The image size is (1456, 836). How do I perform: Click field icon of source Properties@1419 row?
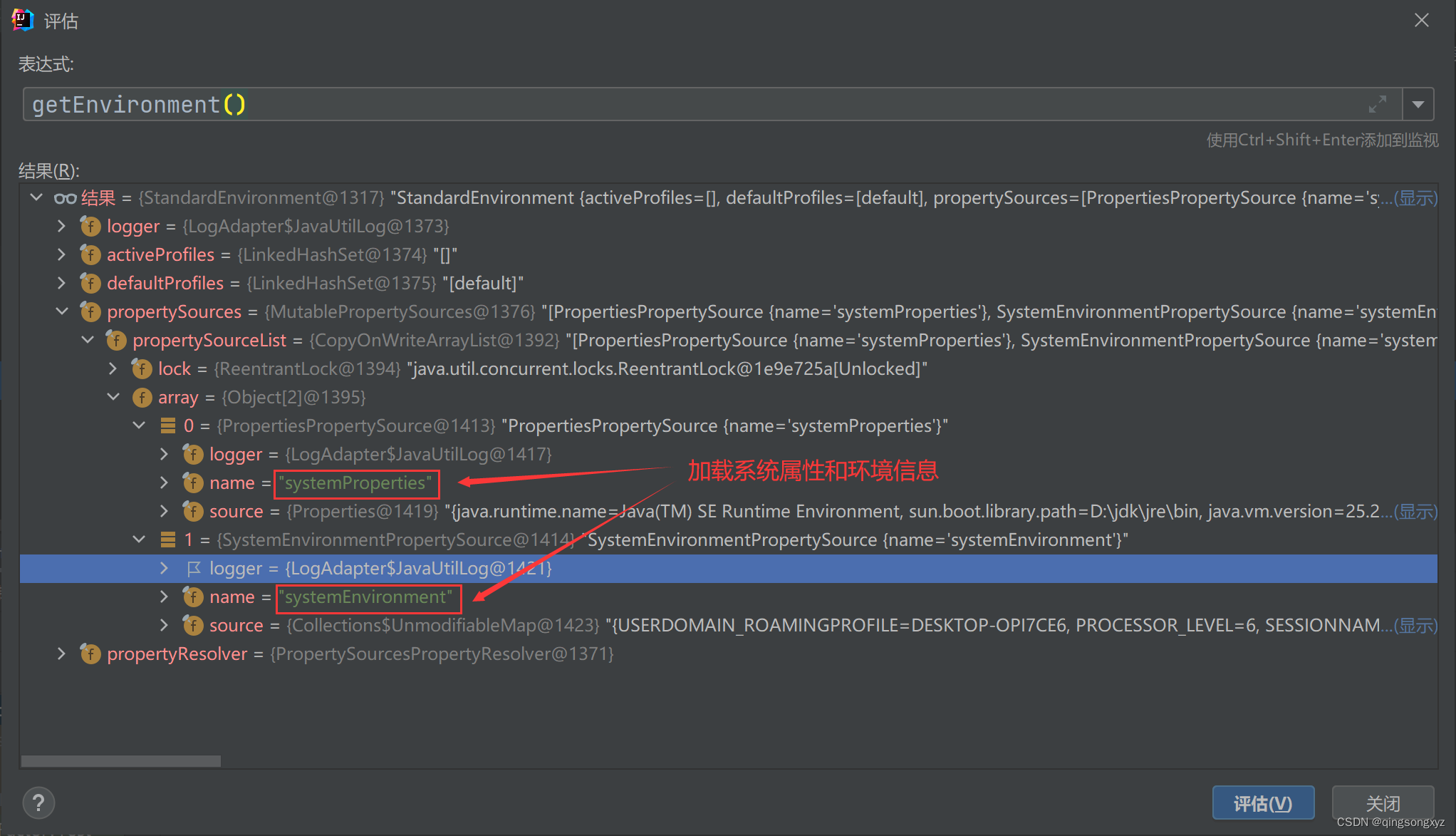click(x=192, y=511)
